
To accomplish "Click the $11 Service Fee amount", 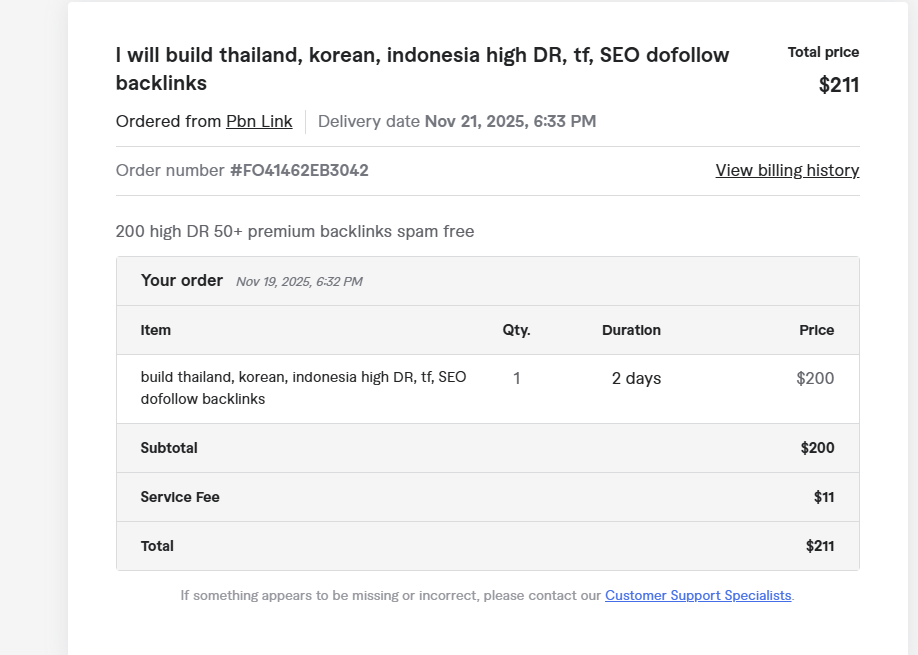I will (824, 497).
